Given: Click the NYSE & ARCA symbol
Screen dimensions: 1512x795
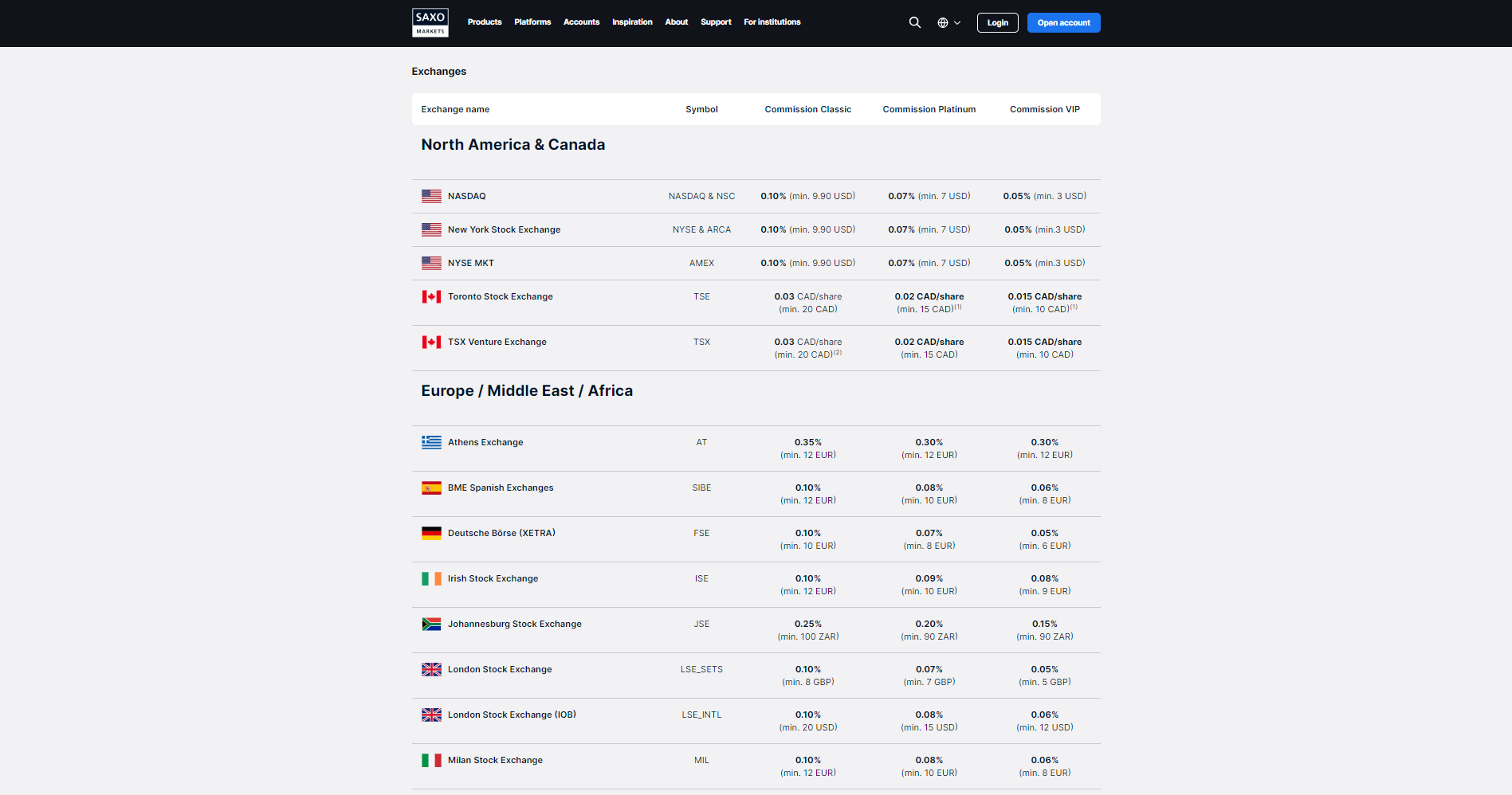Looking at the screenshot, I should click(701, 229).
